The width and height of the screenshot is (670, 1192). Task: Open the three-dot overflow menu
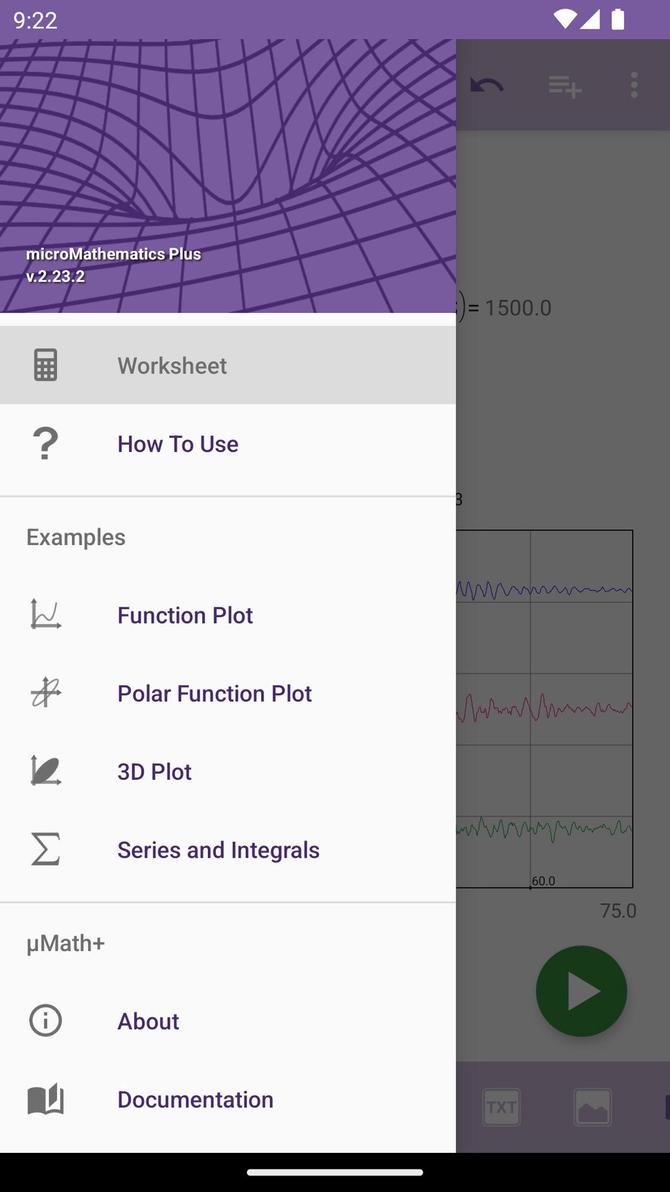click(634, 86)
